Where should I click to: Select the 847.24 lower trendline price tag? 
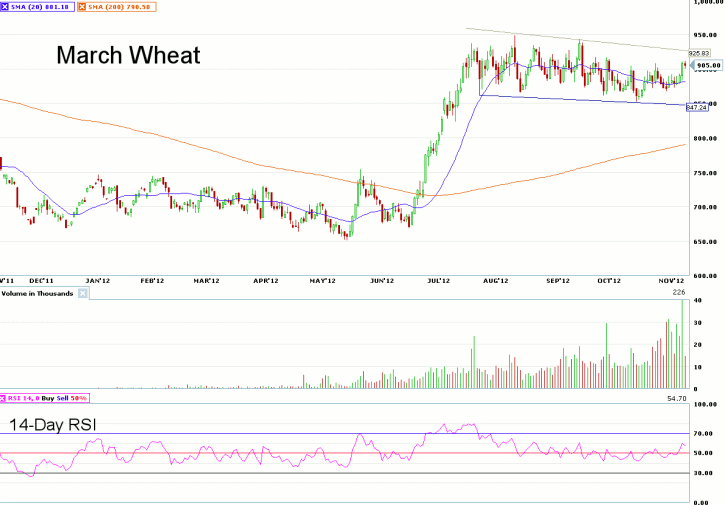pos(696,107)
